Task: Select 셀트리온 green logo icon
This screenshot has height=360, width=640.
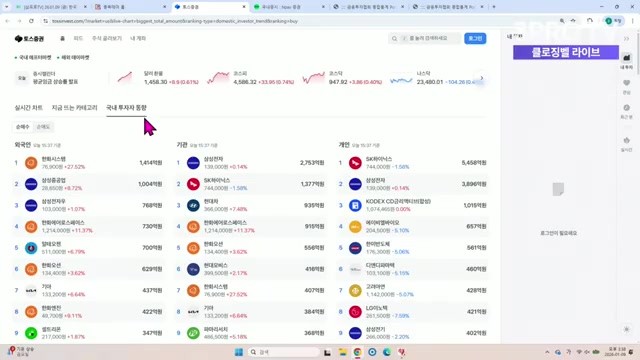Action: click(31, 333)
